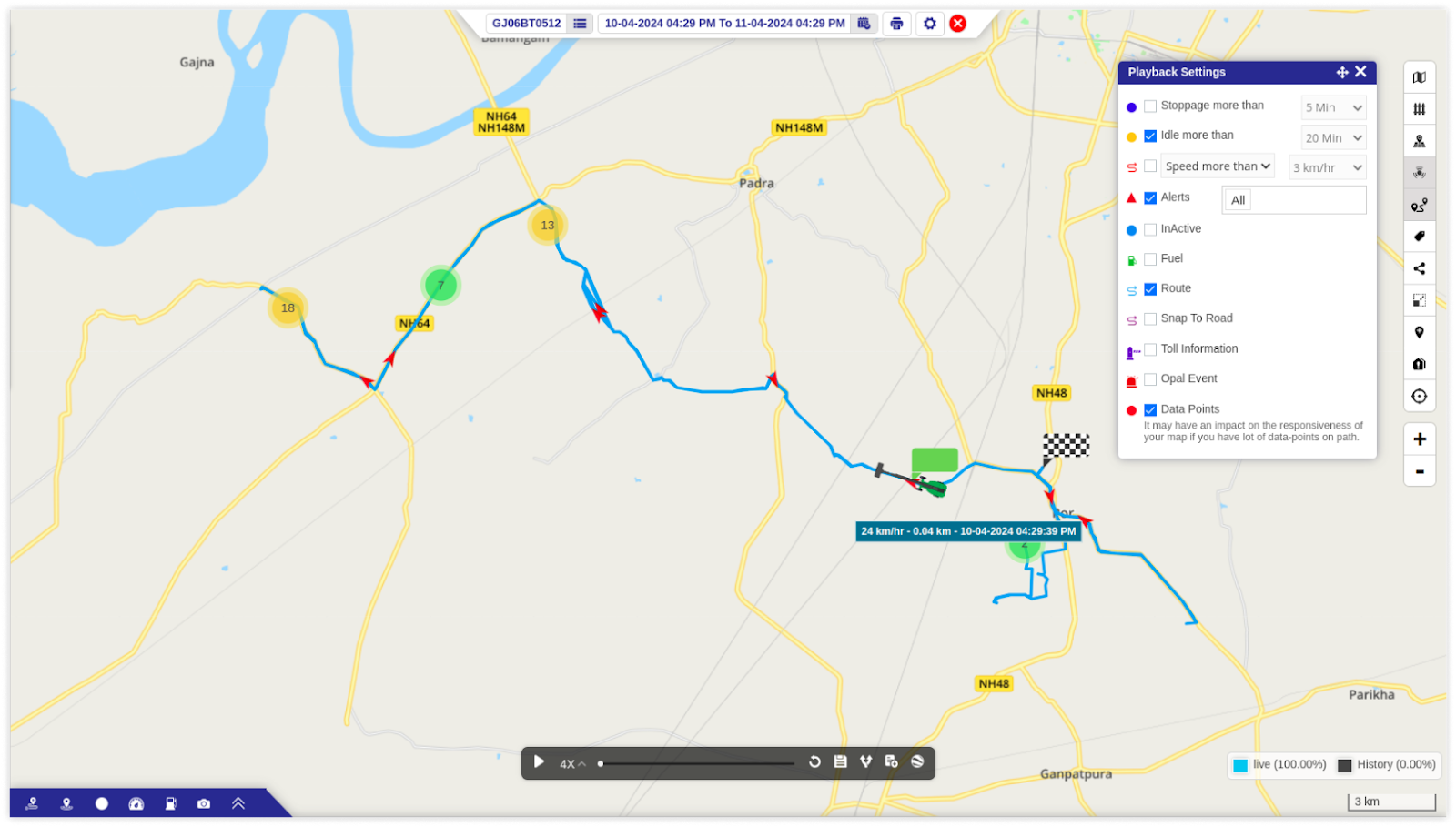Click the share icon in right sidebar
Viewport: 1456px width, 827px height.
coord(1419,268)
